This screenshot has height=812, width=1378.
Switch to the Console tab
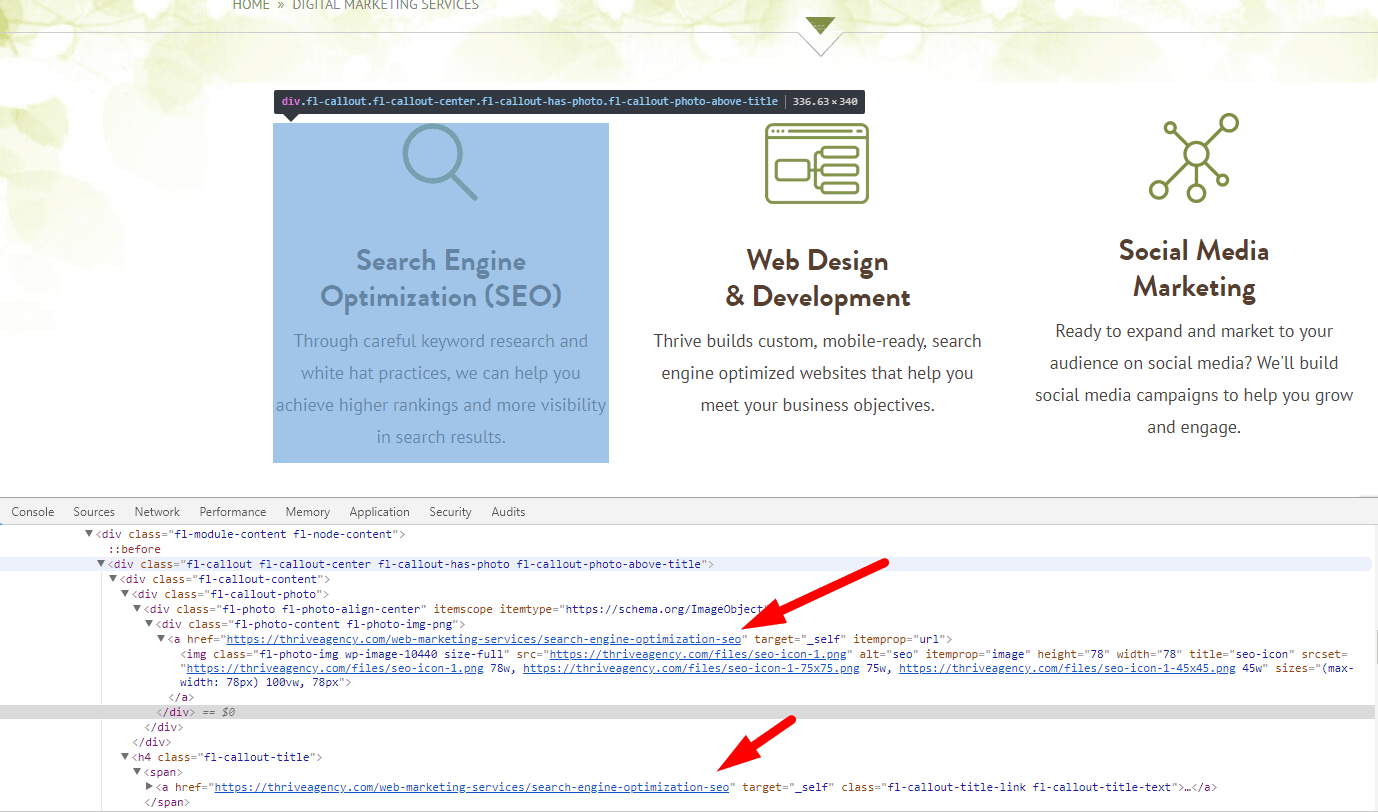tap(32, 511)
